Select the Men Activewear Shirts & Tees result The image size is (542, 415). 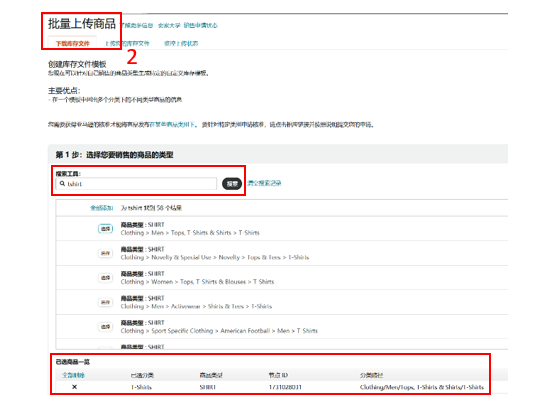point(105,302)
